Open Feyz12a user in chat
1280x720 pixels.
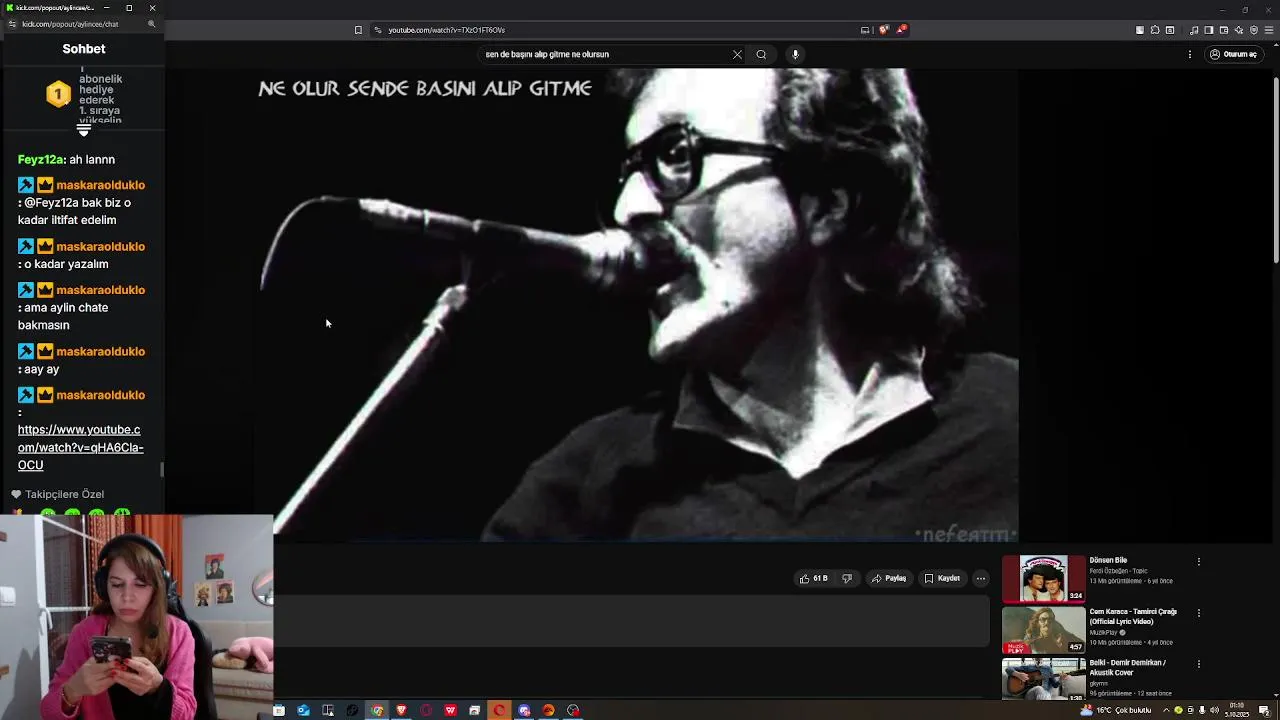click(41, 159)
